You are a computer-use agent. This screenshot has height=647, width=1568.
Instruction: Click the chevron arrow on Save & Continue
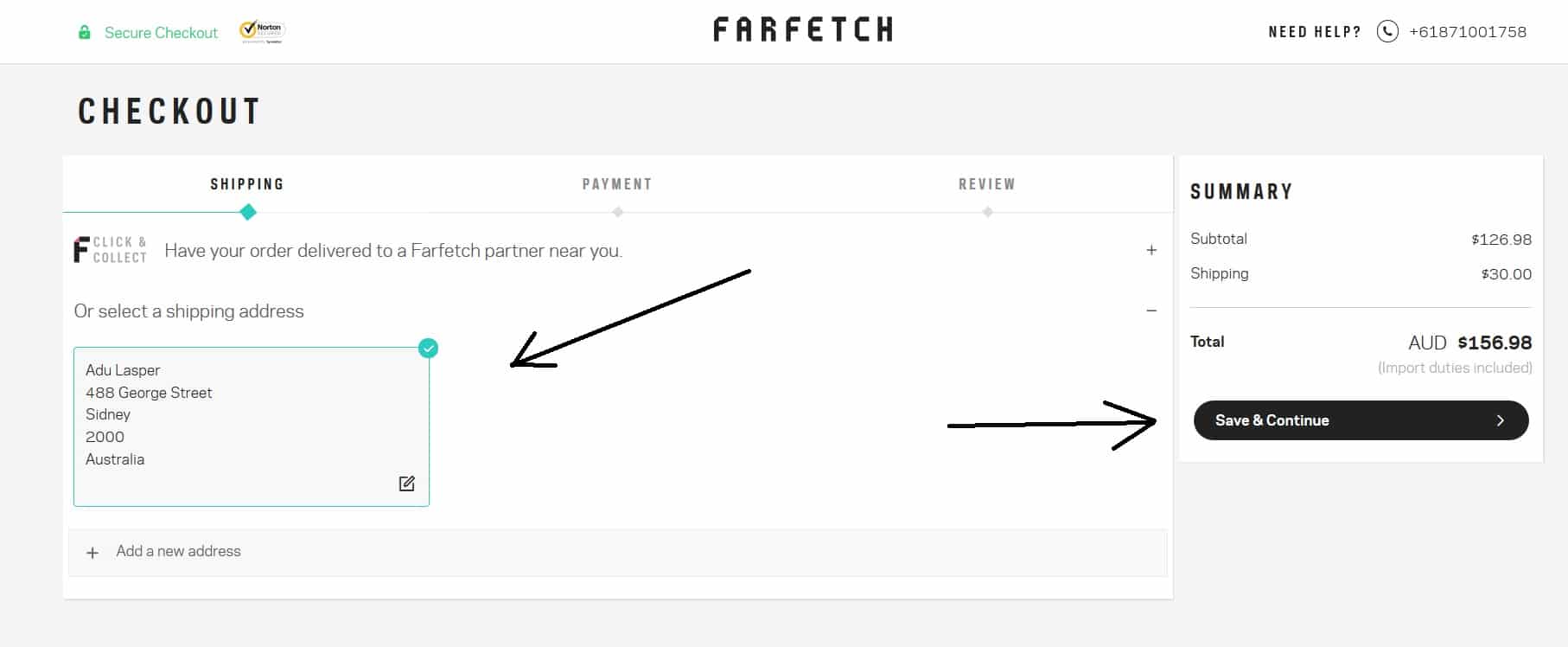pyautogui.click(x=1501, y=420)
